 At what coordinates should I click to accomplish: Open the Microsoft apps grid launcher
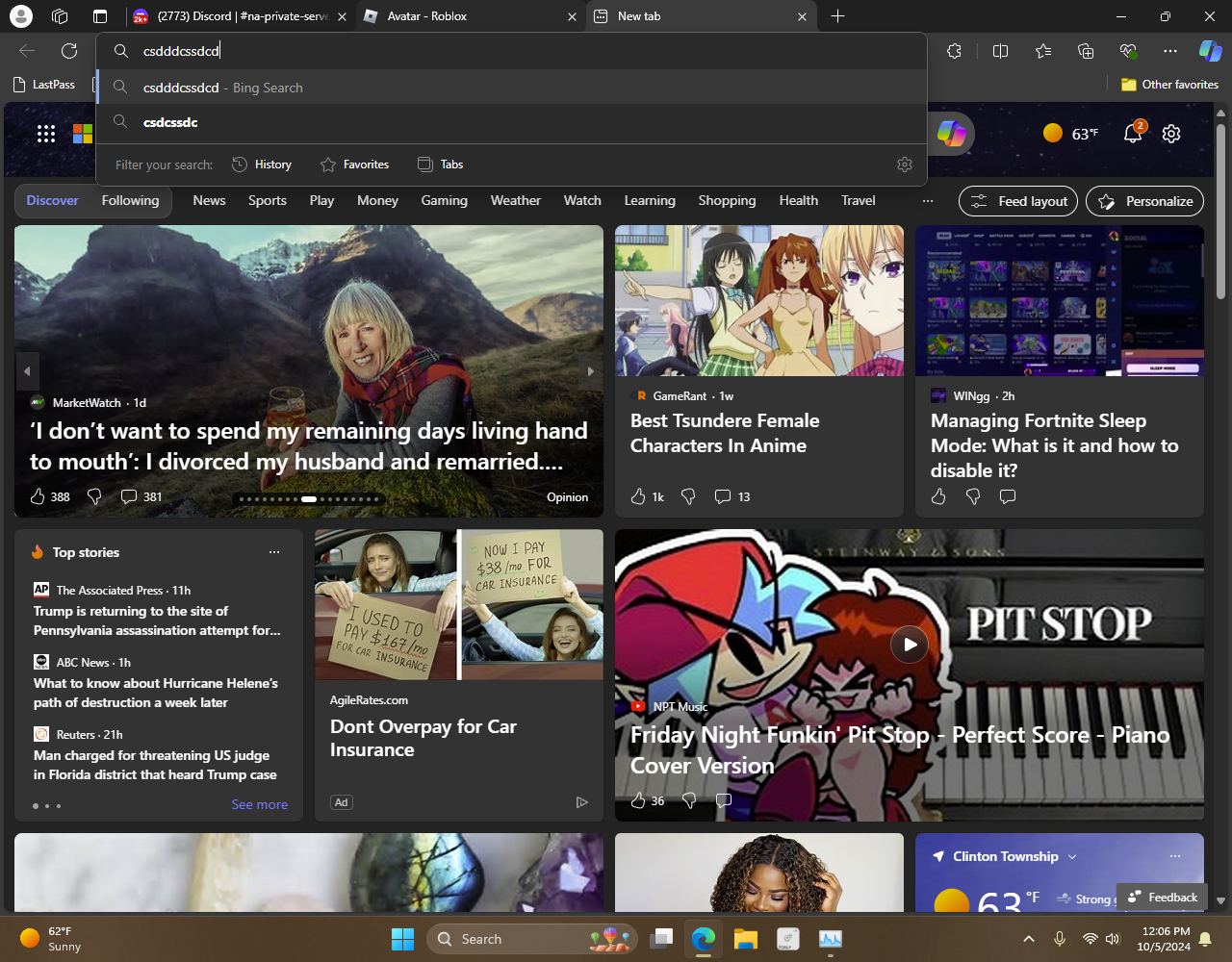(46, 134)
